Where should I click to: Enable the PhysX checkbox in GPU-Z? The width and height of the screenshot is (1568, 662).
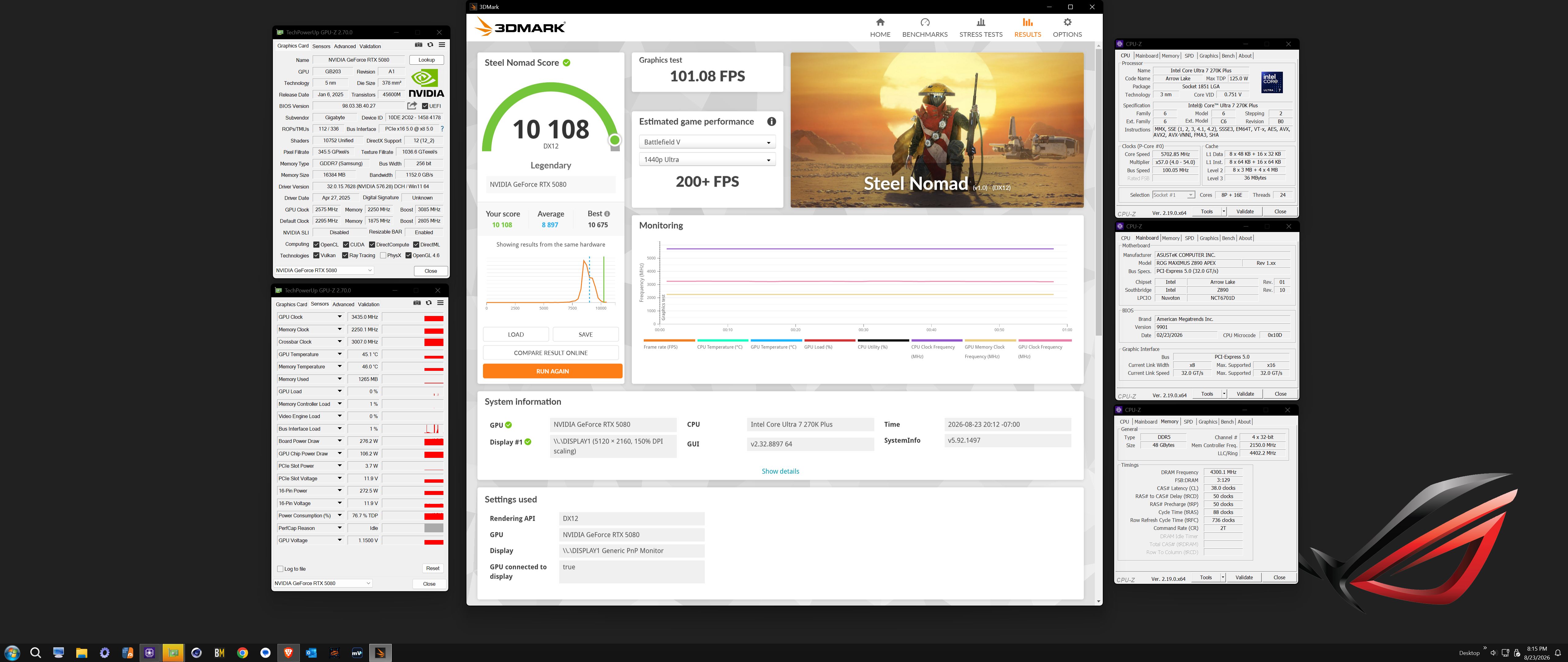click(x=383, y=256)
